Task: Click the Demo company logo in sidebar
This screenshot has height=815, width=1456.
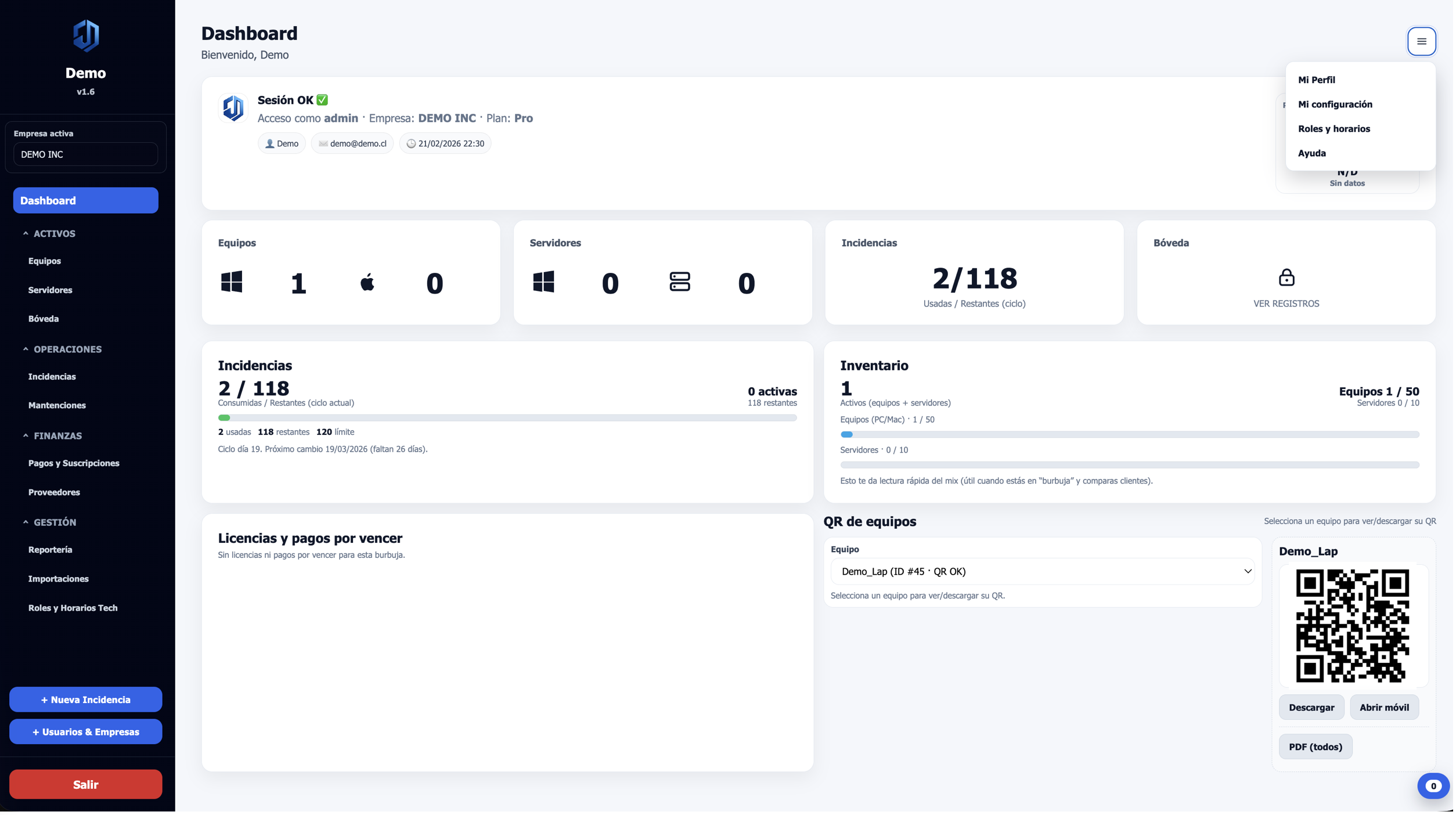Action: tap(86, 35)
